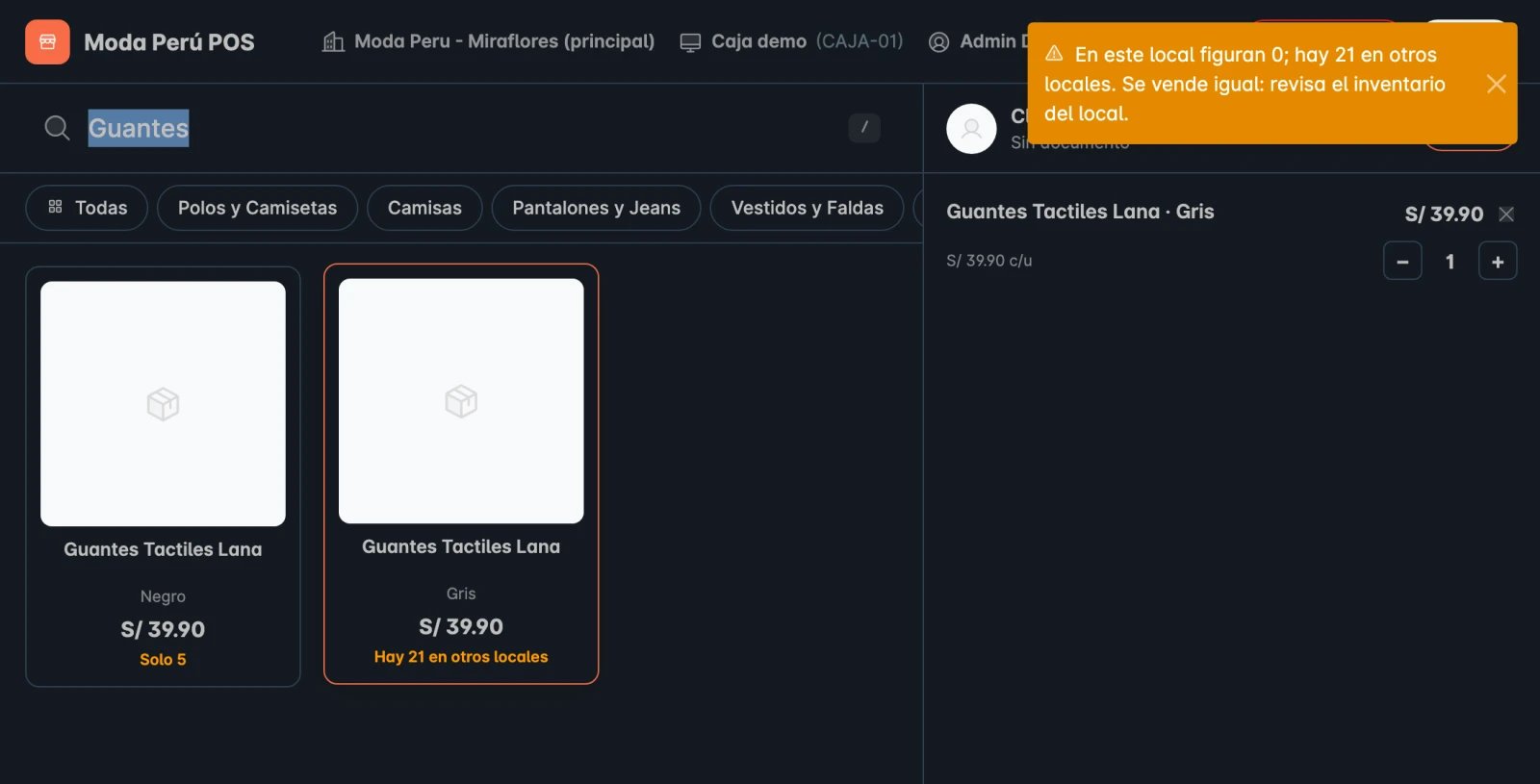This screenshot has width=1540, height=784.
Task: Click the building icon beside Miraflores store
Action: pyautogui.click(x=333, y=42)
